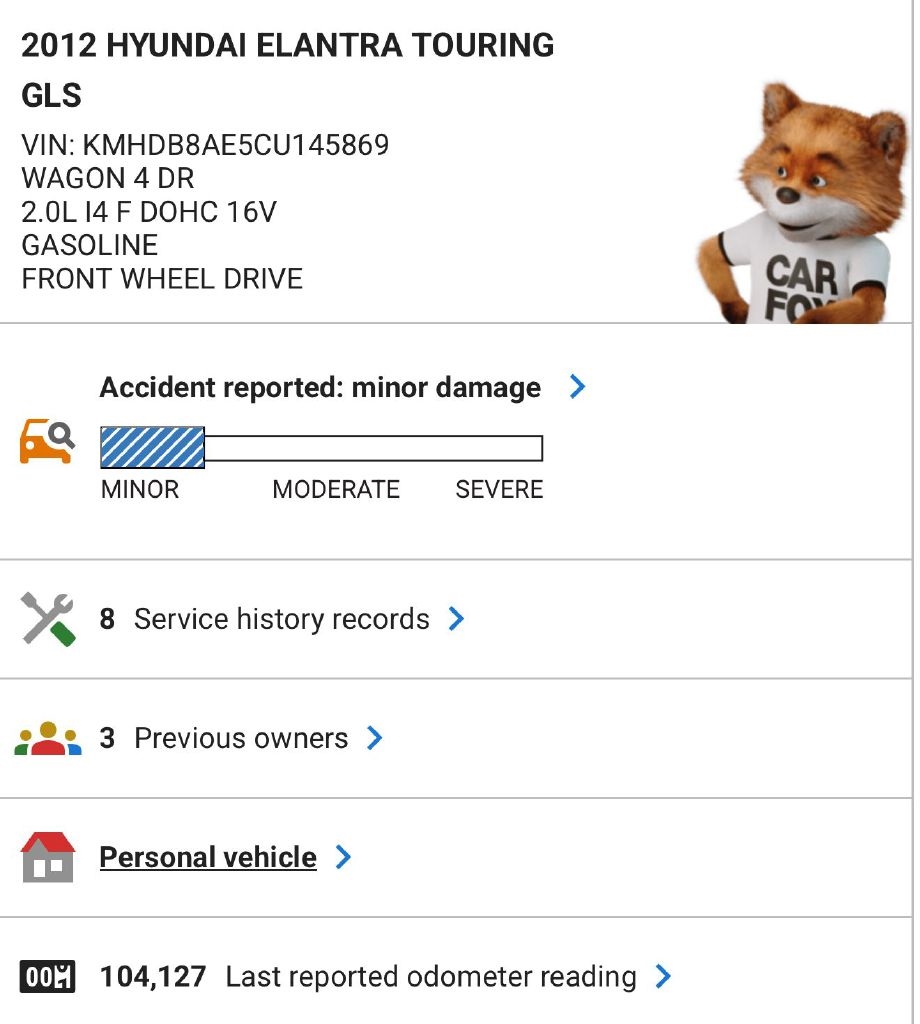Open Last reported odometer reading entry
The width and height of the screenshot is (920, 1024).
(430, 976)
